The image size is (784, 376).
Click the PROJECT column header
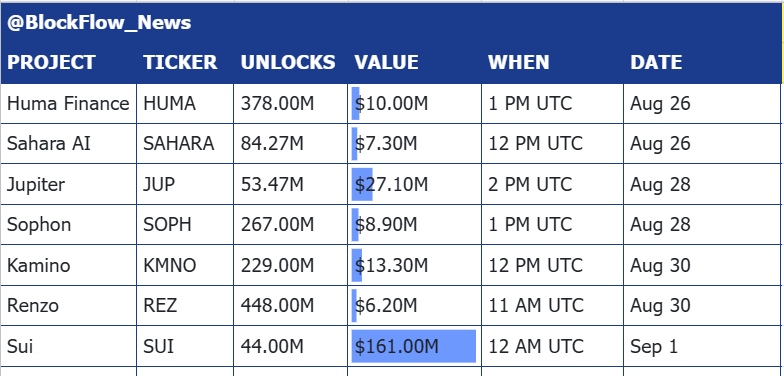(68, 62)
